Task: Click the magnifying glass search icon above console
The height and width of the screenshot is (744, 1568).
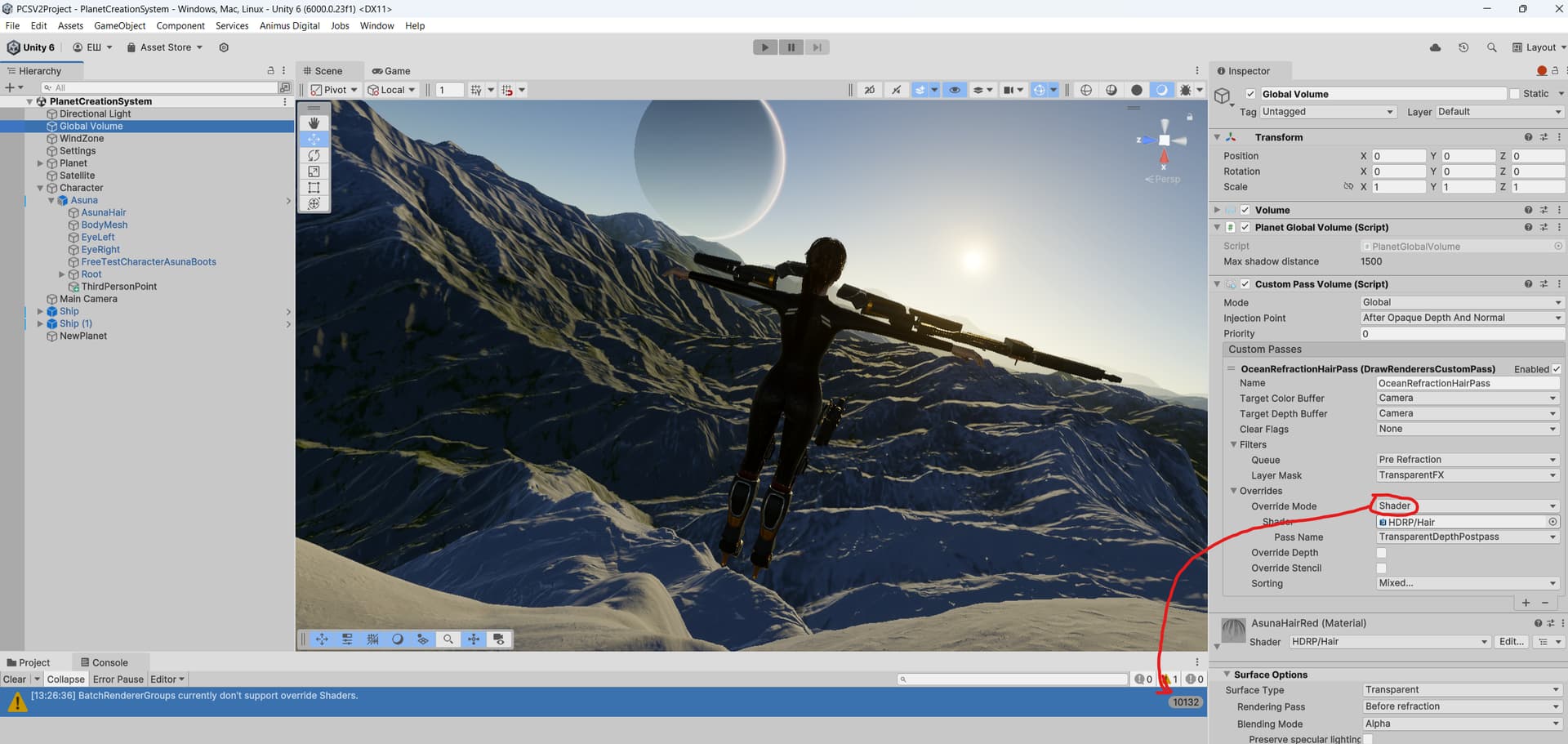Action: (902, 679)
